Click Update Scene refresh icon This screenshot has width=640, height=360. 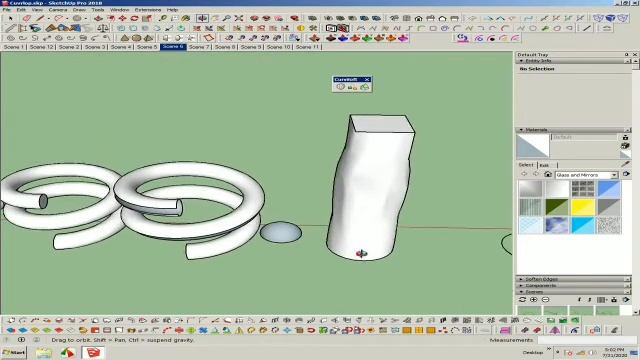(522, 300)
